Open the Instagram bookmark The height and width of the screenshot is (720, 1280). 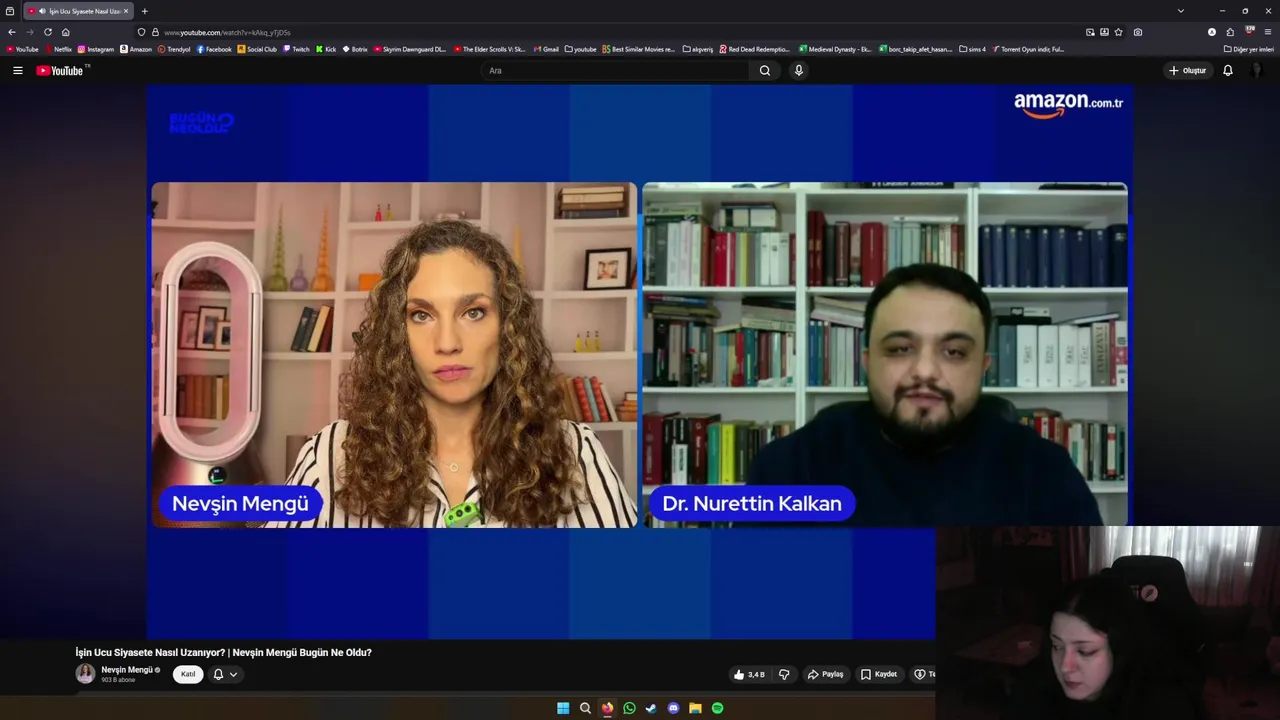[x=96, y=49]
